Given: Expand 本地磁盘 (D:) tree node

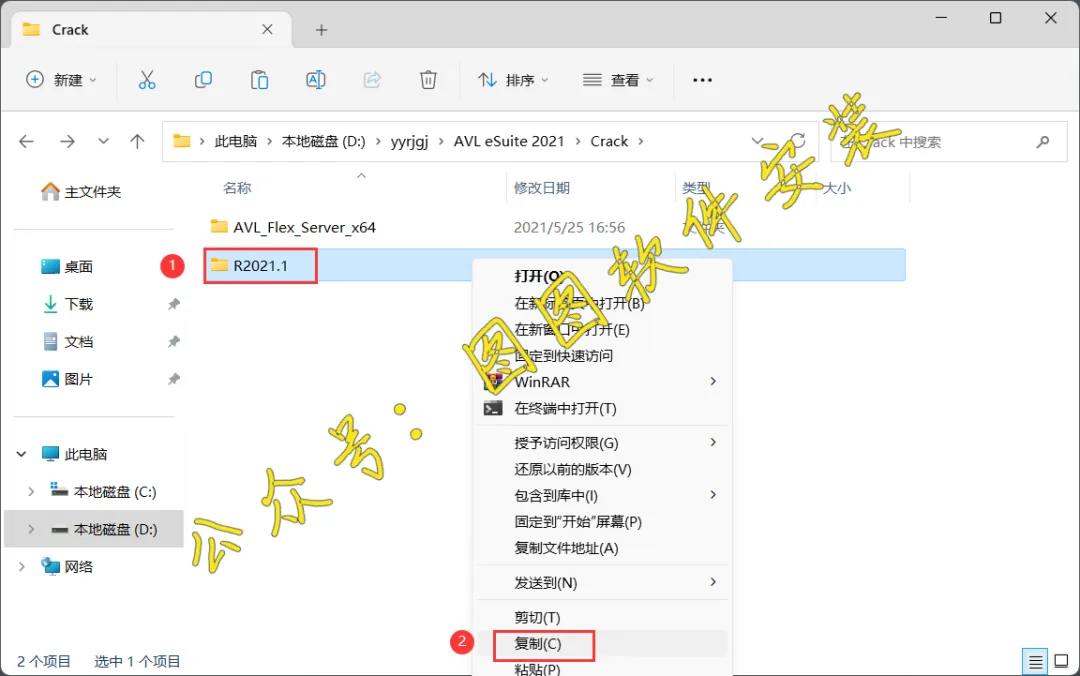Looking at the screenshot, I should (x=31, y=529).
